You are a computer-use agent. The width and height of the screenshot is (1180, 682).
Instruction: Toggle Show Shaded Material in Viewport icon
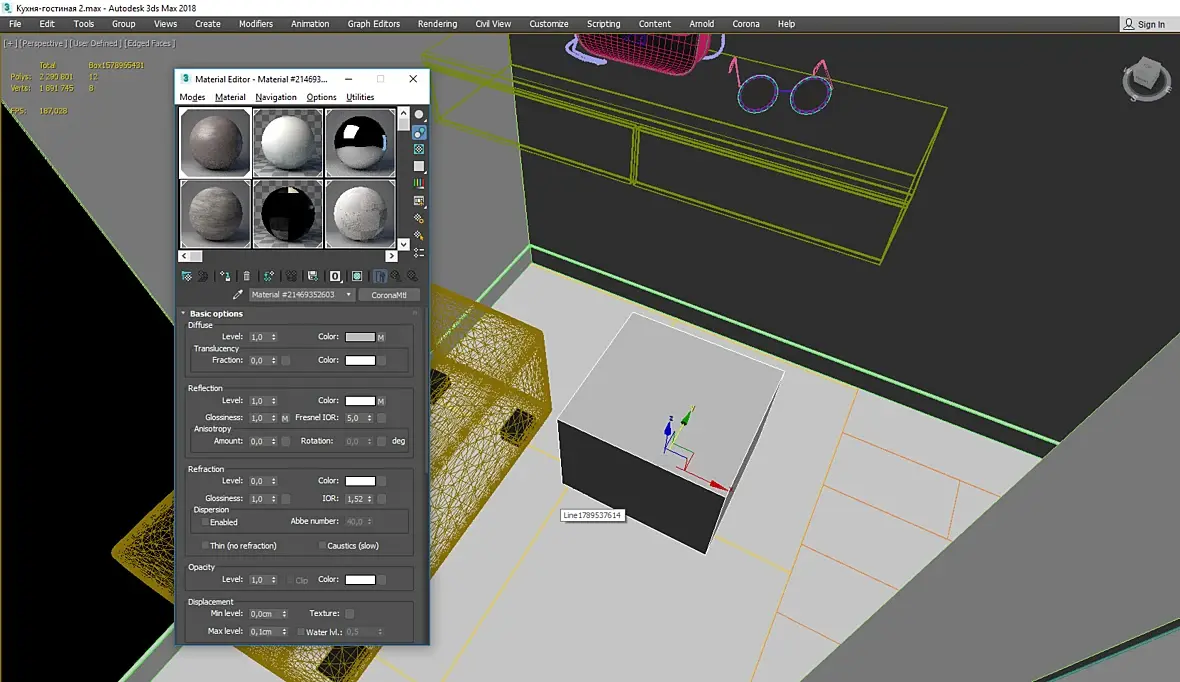(357, 276)
